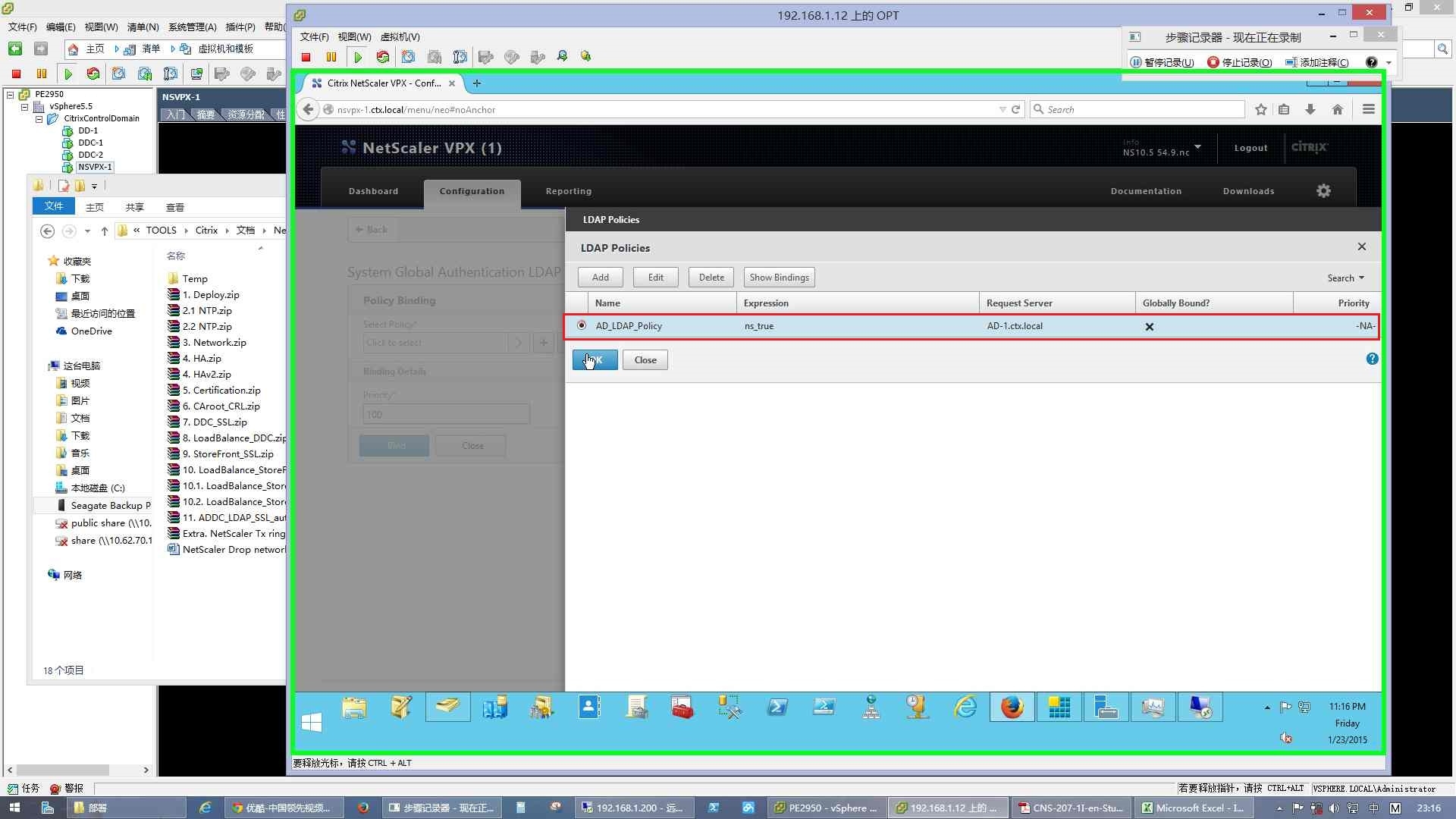
Task: Open Internet Explorer in guest taskbar
Action: (x=965, y=707)
